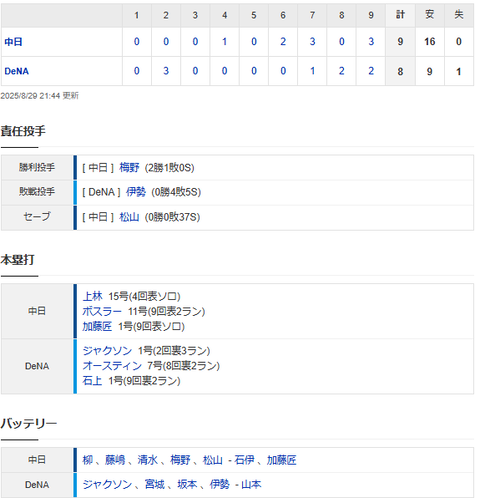Open オースティン link in home run list
Screen dimensions: 480x498
[x=112, y=365]
